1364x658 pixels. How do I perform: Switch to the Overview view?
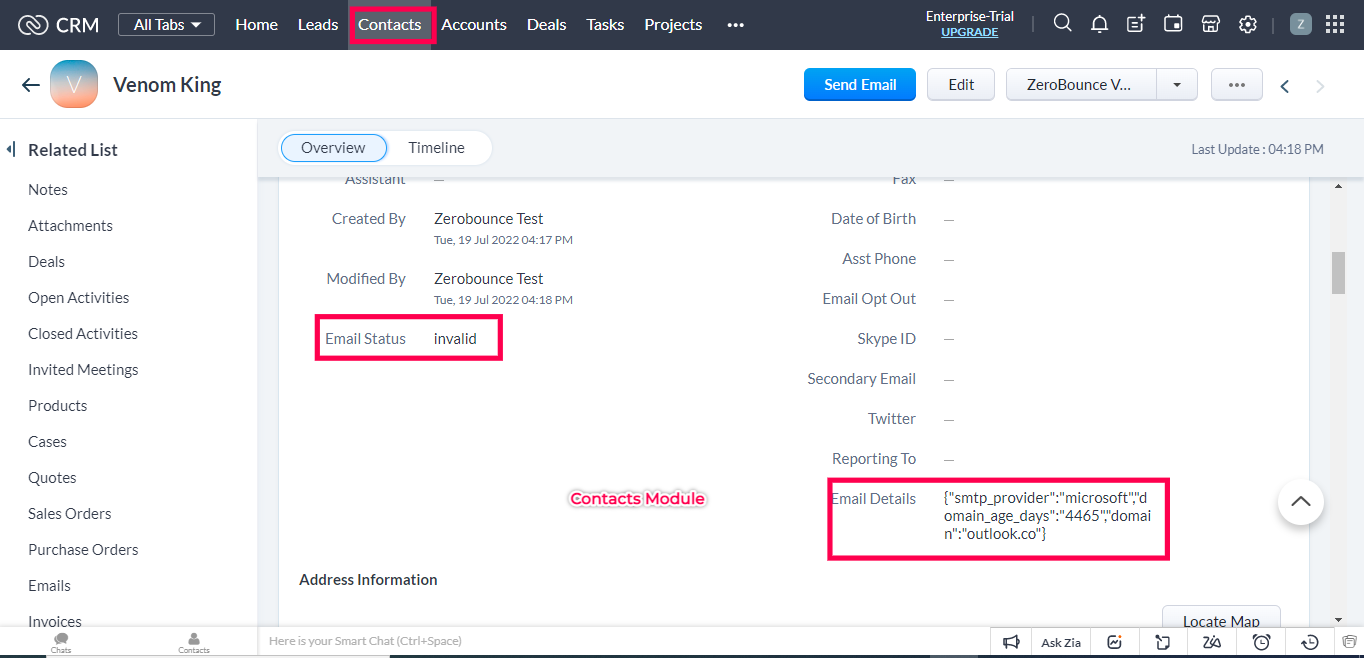click(x=333, y=148)
